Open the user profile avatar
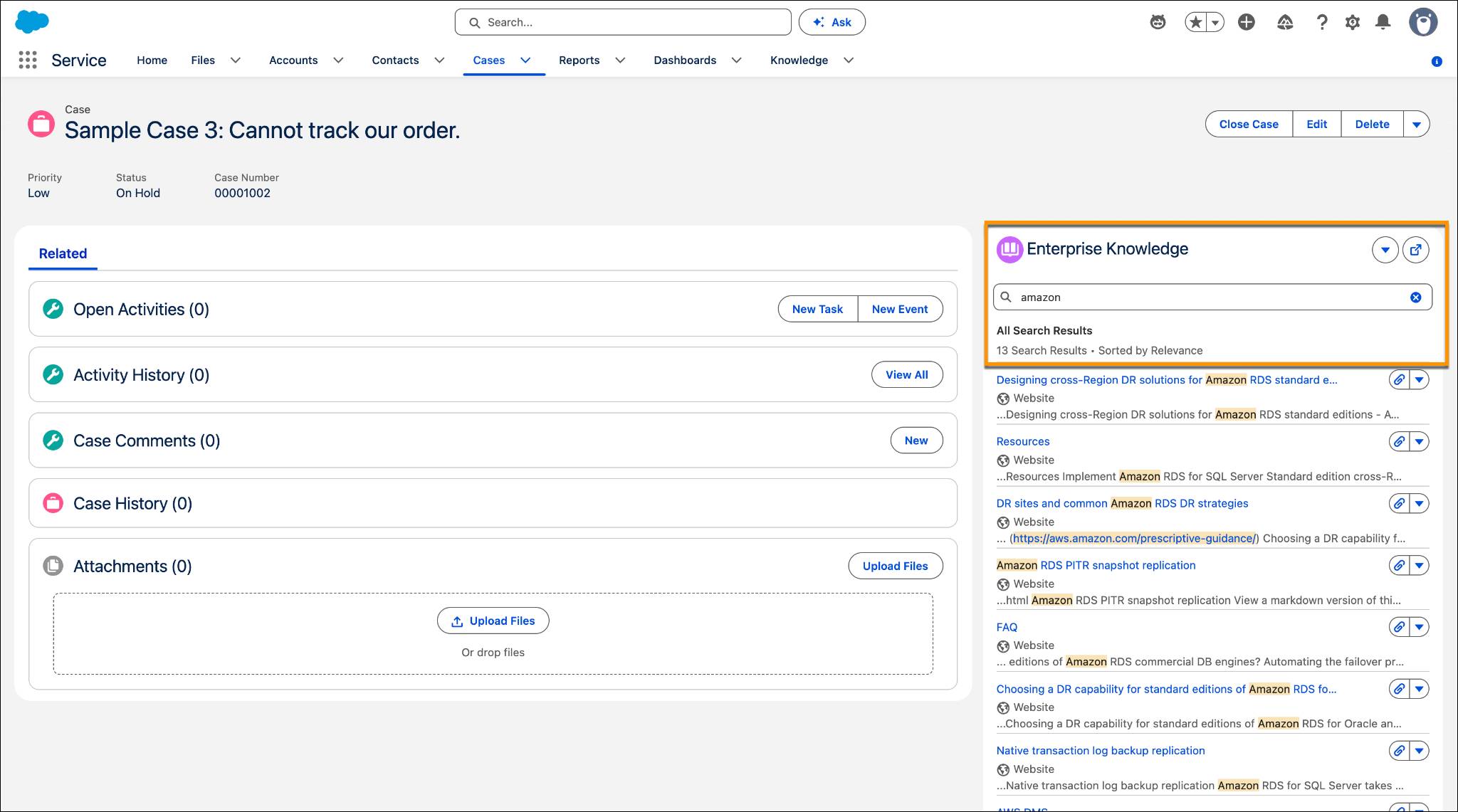Screen dimensions: 1458x812 [x=1423, y=22]
